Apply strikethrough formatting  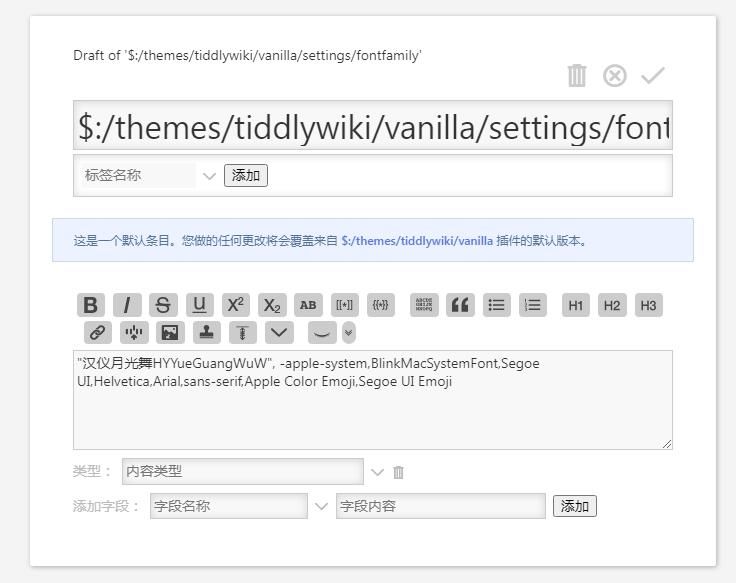click(163, 305)
